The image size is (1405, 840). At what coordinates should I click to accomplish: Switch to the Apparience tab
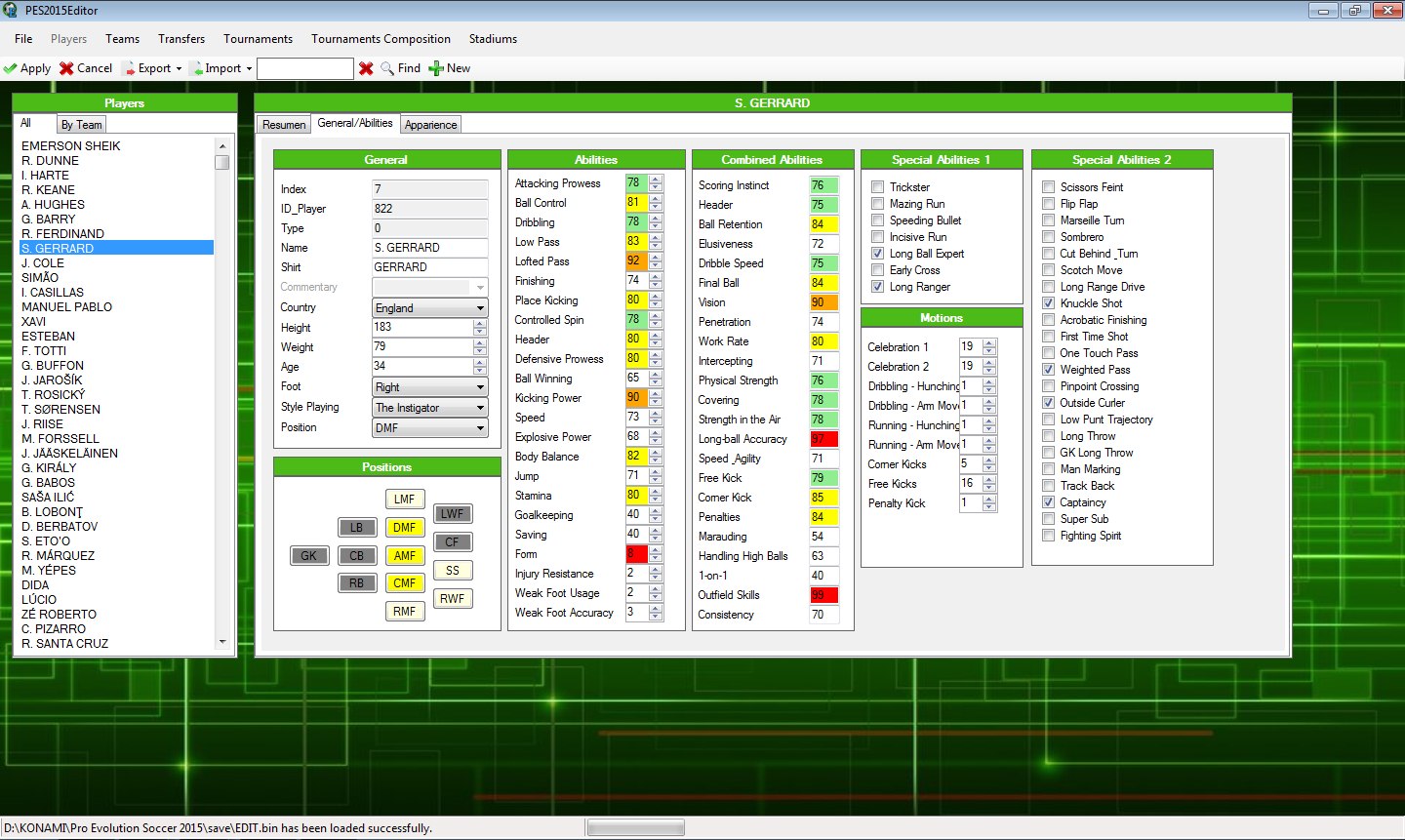click(x=430, y=124)
